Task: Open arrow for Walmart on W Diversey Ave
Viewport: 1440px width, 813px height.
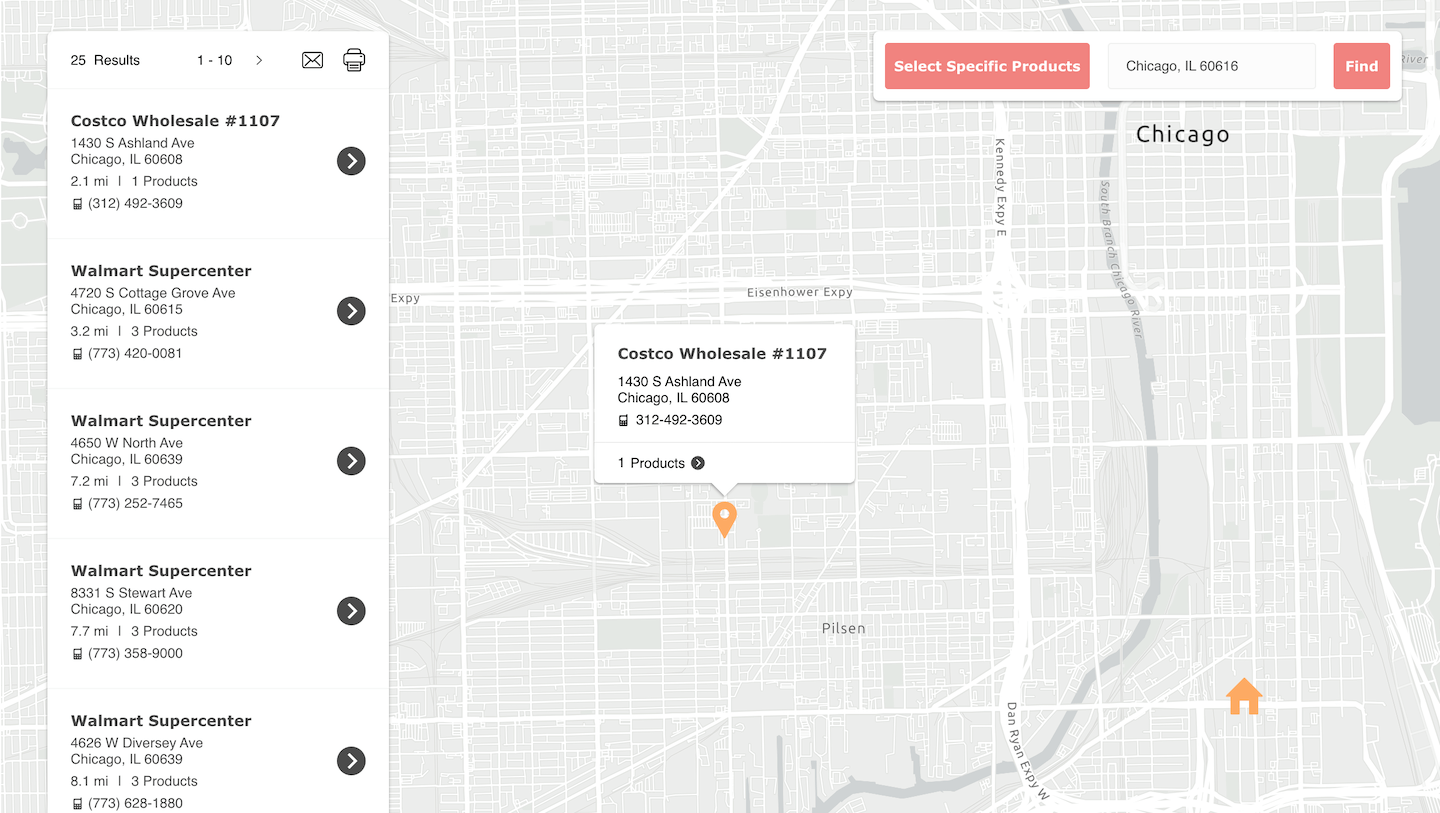Action: point(351,761)
